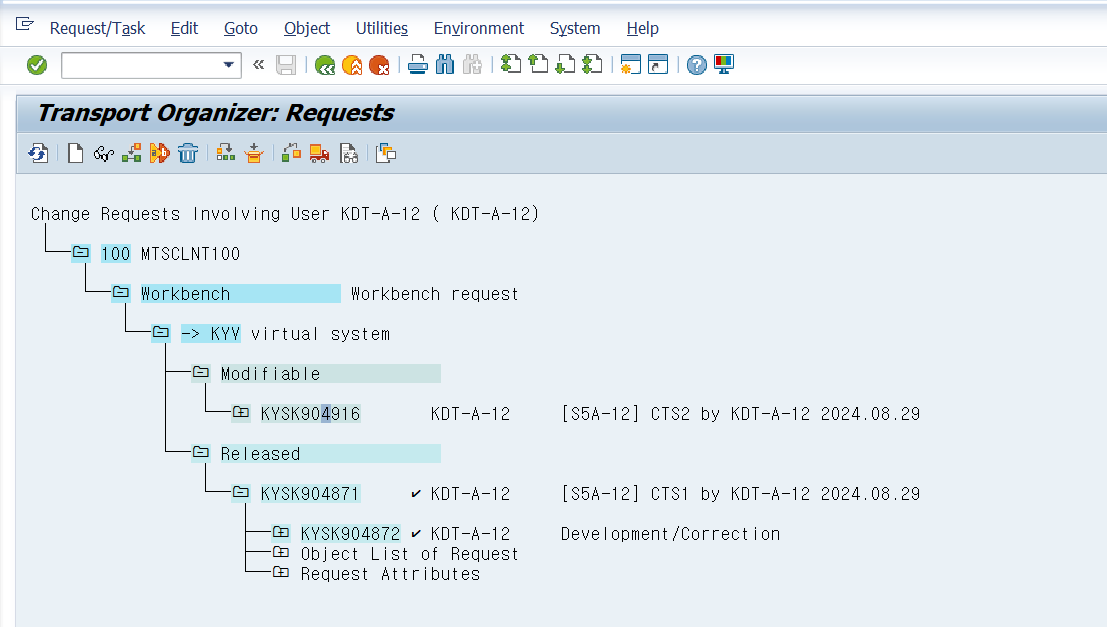The height and width of the screenshot is (627, 1107).
Task: Collapse the Modifiable folder node
Action: [201, 372]
